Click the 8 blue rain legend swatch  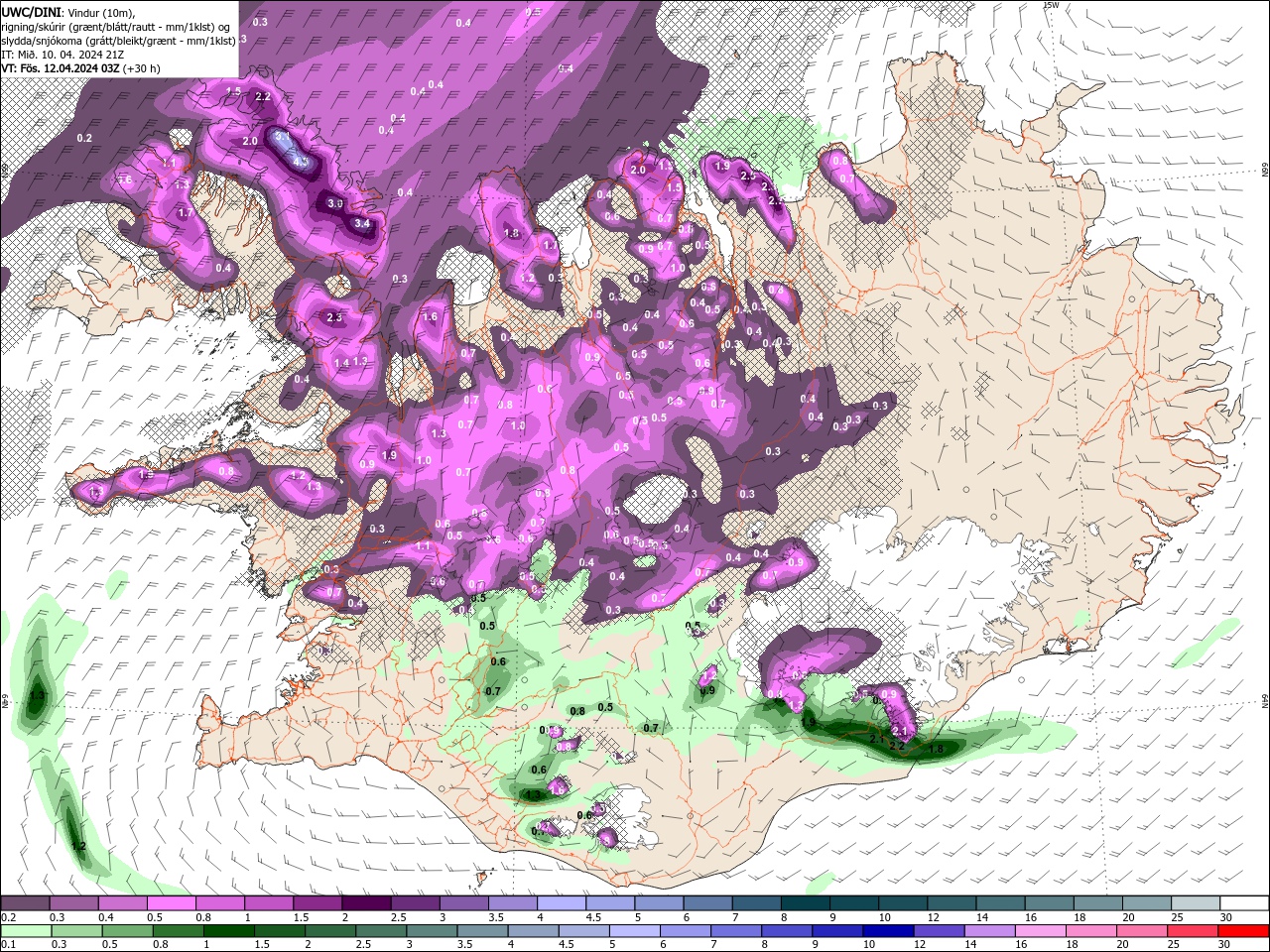[x=786, y=931]
